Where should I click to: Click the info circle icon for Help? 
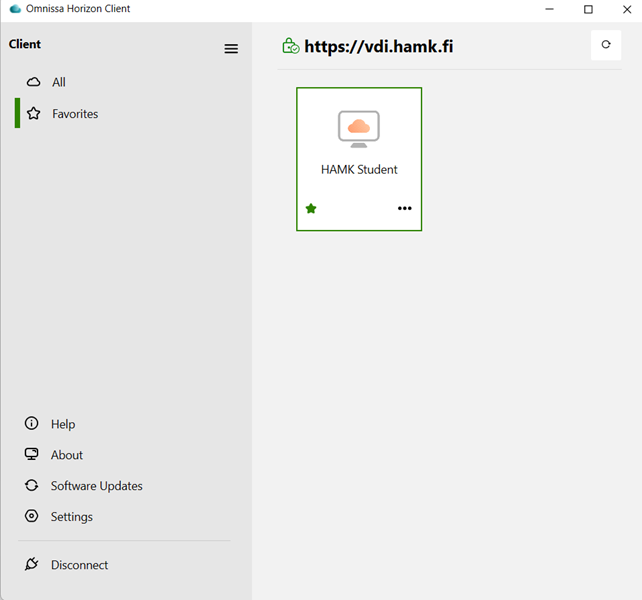coord(32,423)
